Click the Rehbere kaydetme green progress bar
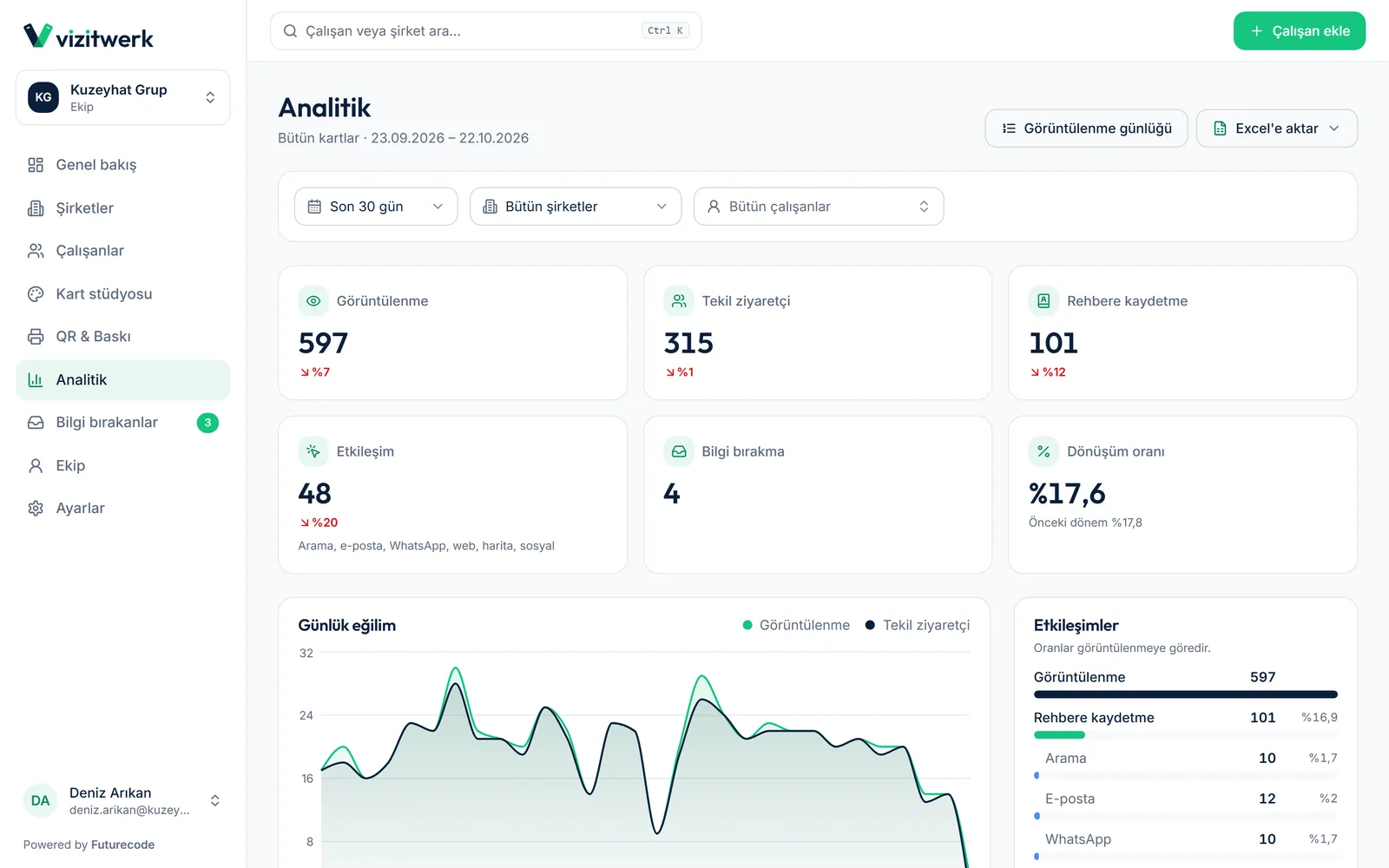Viewport: 1389px width, 868px height. click(x=1059, y=735)
